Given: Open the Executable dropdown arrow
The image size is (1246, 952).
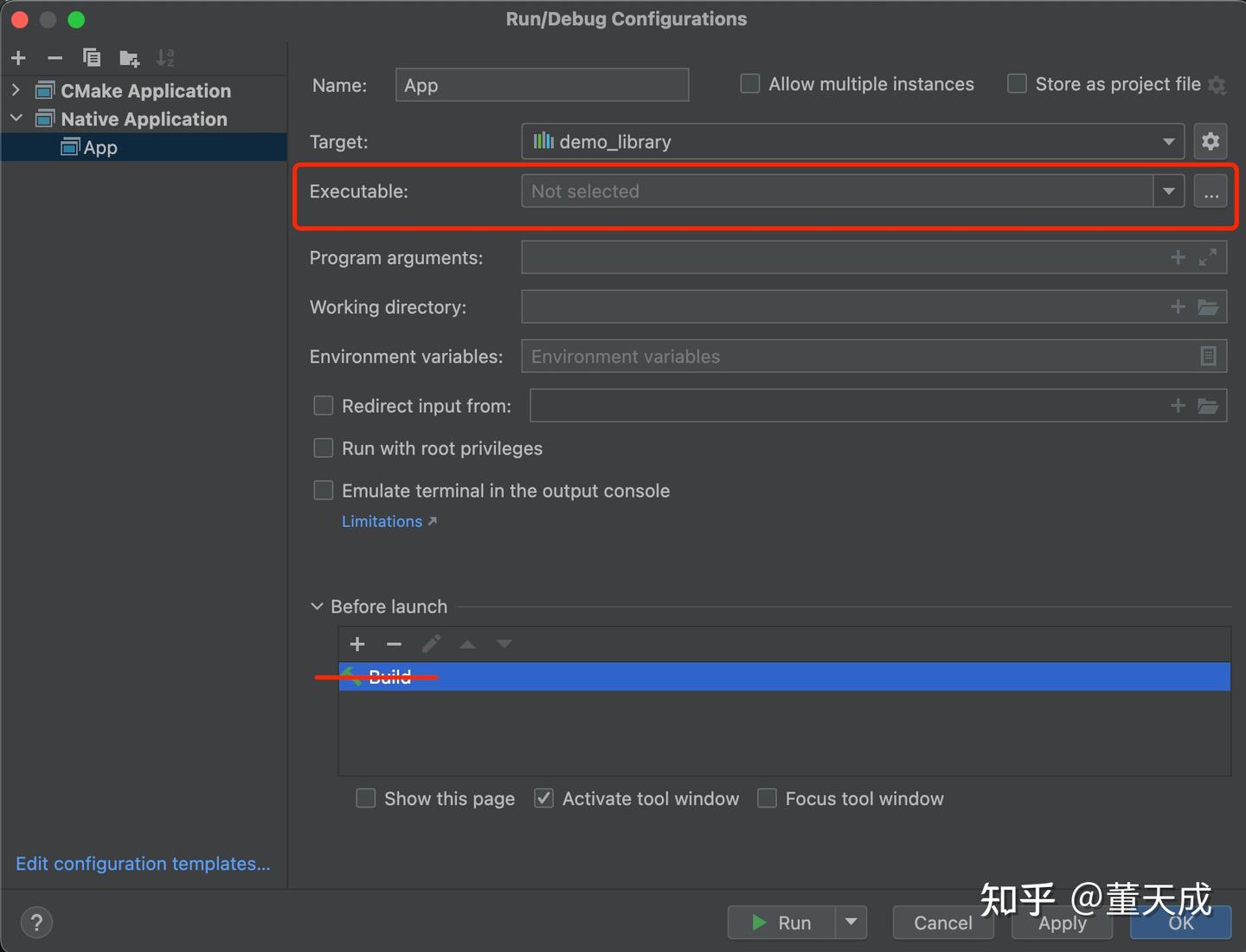Looking at the screenshot, I should coord(1169,191).
